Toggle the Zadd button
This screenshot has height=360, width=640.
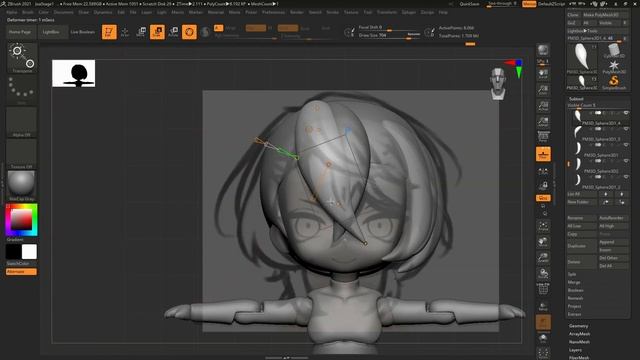coord(288,28)
